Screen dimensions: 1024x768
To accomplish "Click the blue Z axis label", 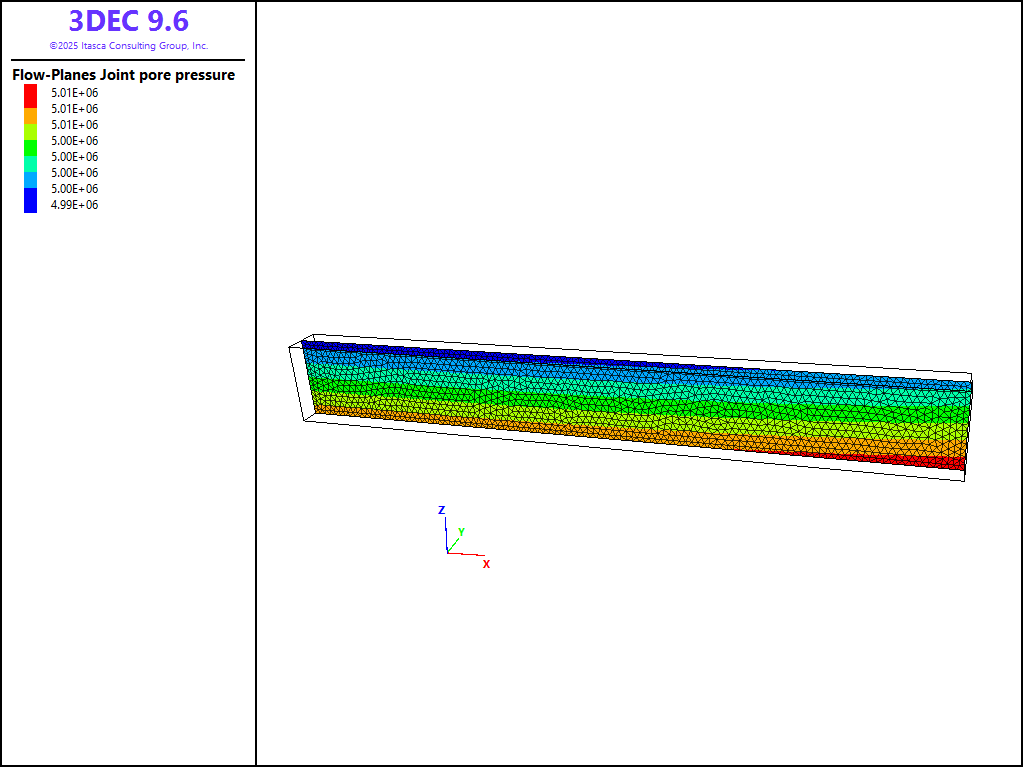I will [x=441, y=510].
